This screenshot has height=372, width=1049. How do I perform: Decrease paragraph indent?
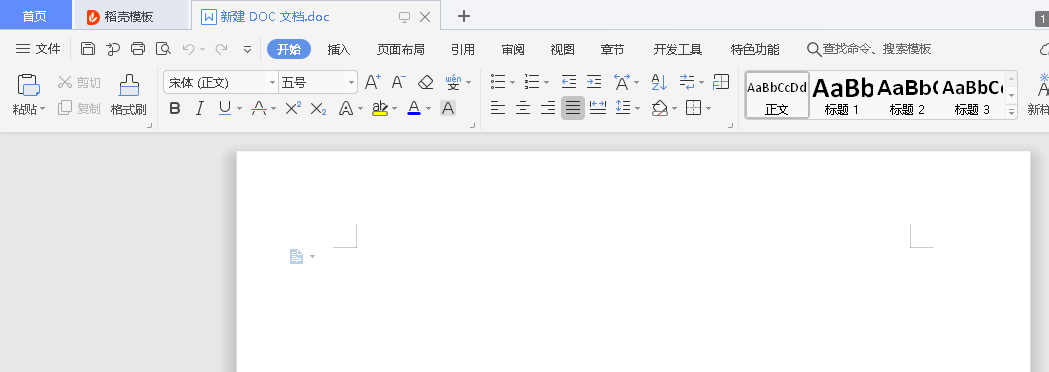569,82
